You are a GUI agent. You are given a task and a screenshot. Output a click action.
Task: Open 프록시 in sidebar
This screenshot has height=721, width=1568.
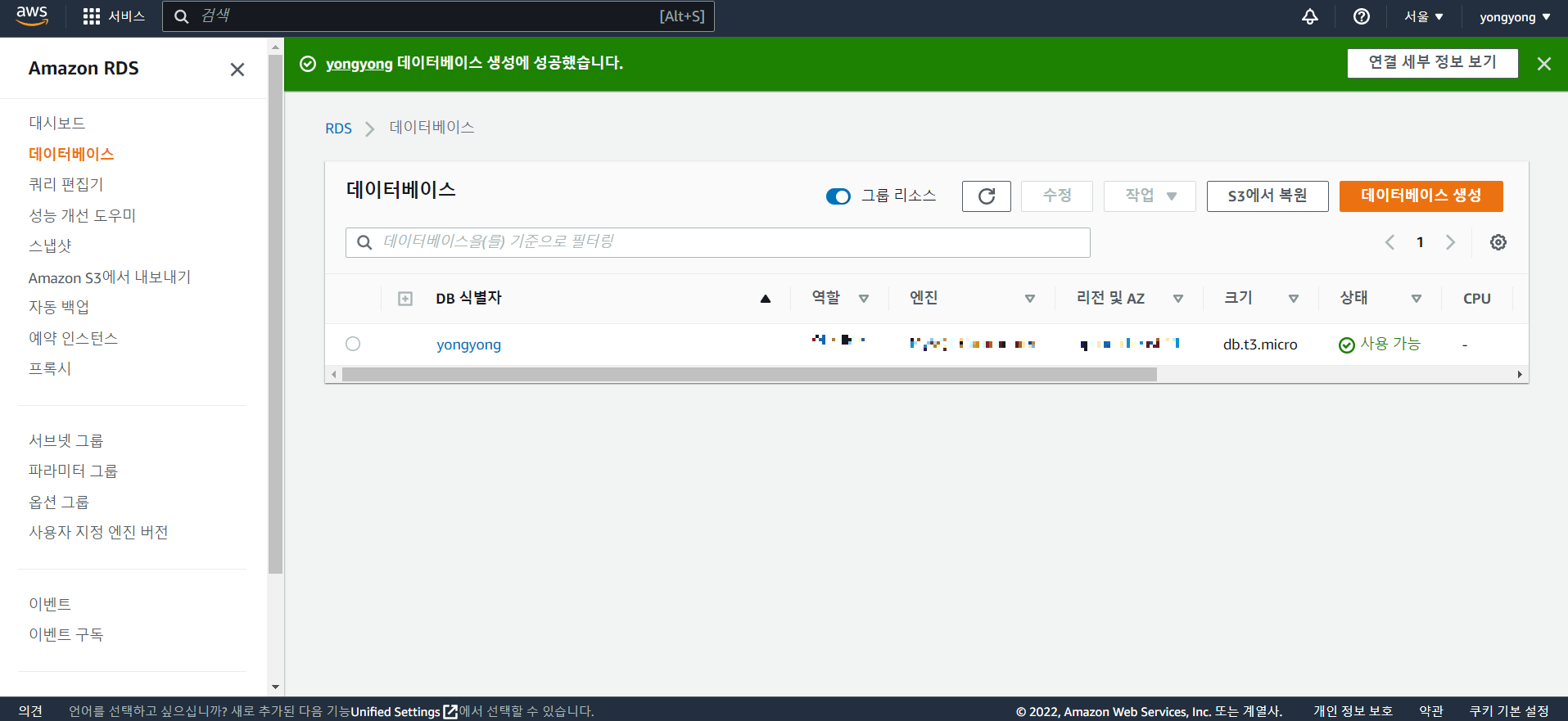pyautogui.click(x=50, y=368)
